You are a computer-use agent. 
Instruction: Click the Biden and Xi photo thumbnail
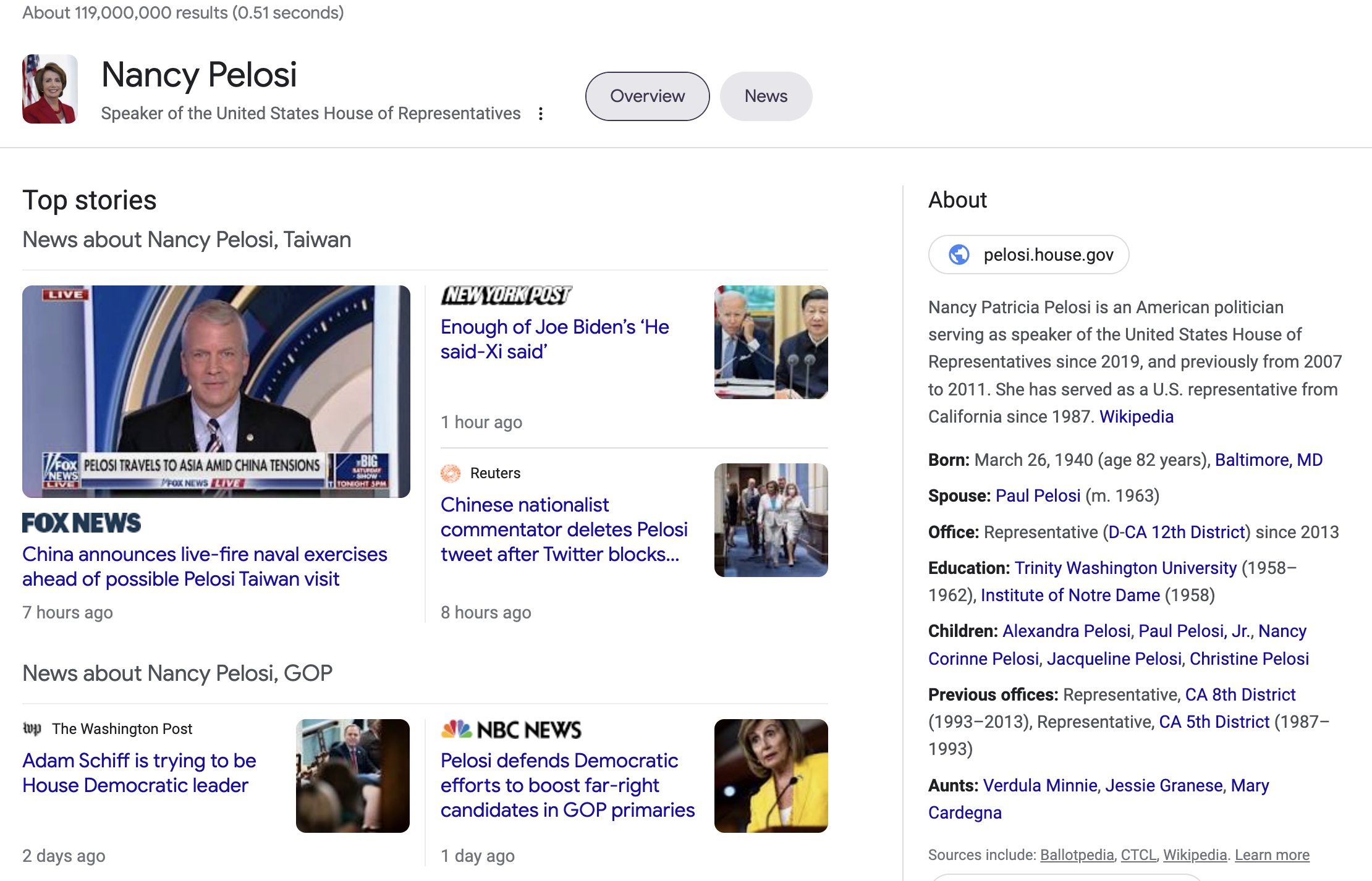771,342
